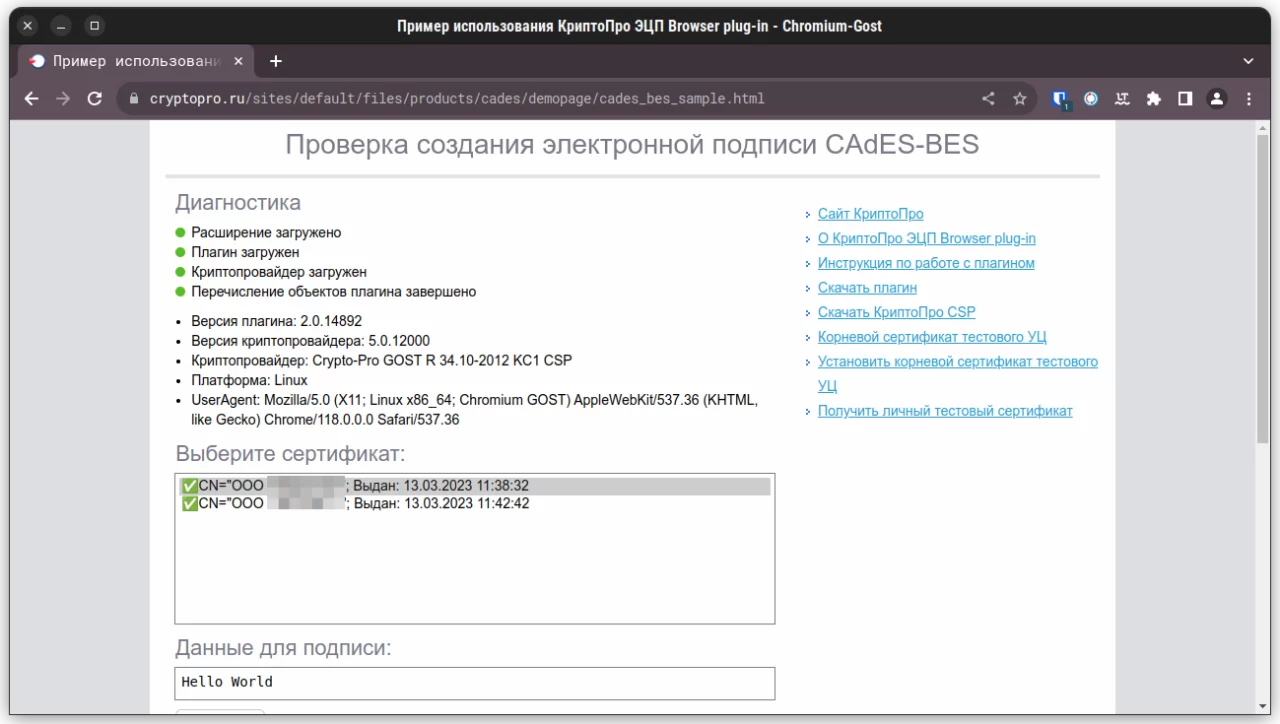Close the current tab with its X

coord(238,61)
